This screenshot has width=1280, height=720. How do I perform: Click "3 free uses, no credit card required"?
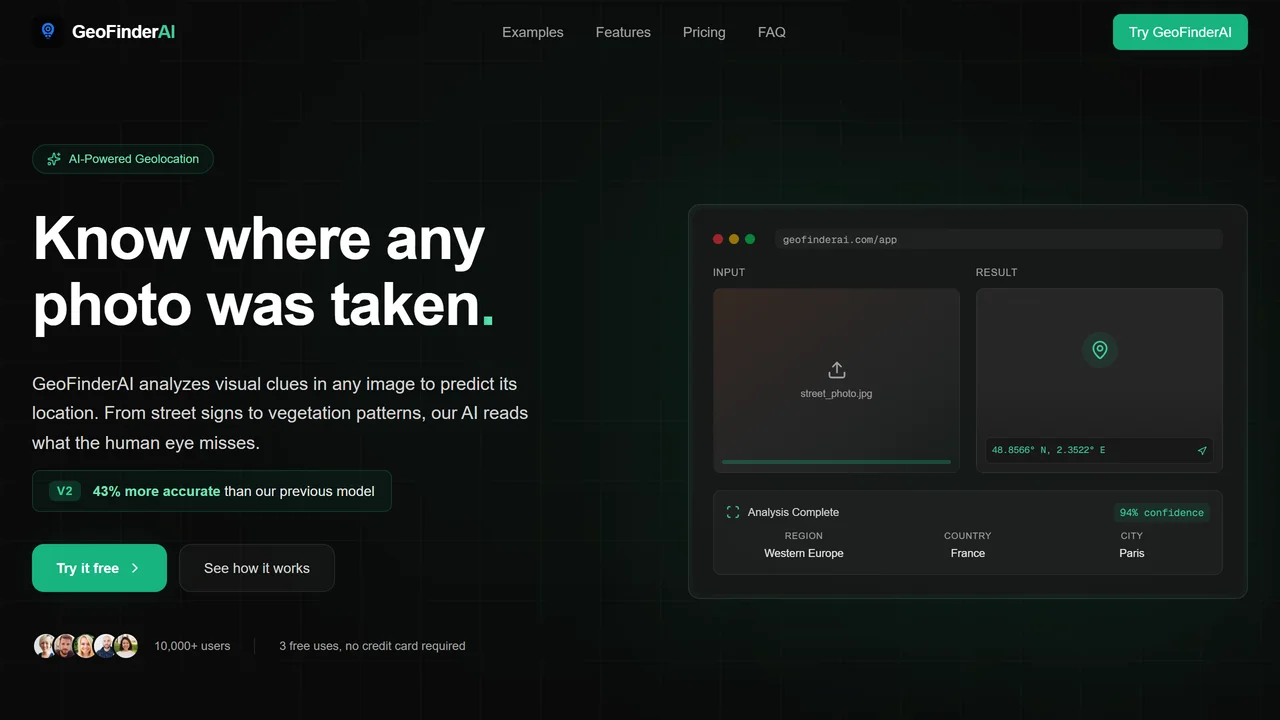click(372, 646)
